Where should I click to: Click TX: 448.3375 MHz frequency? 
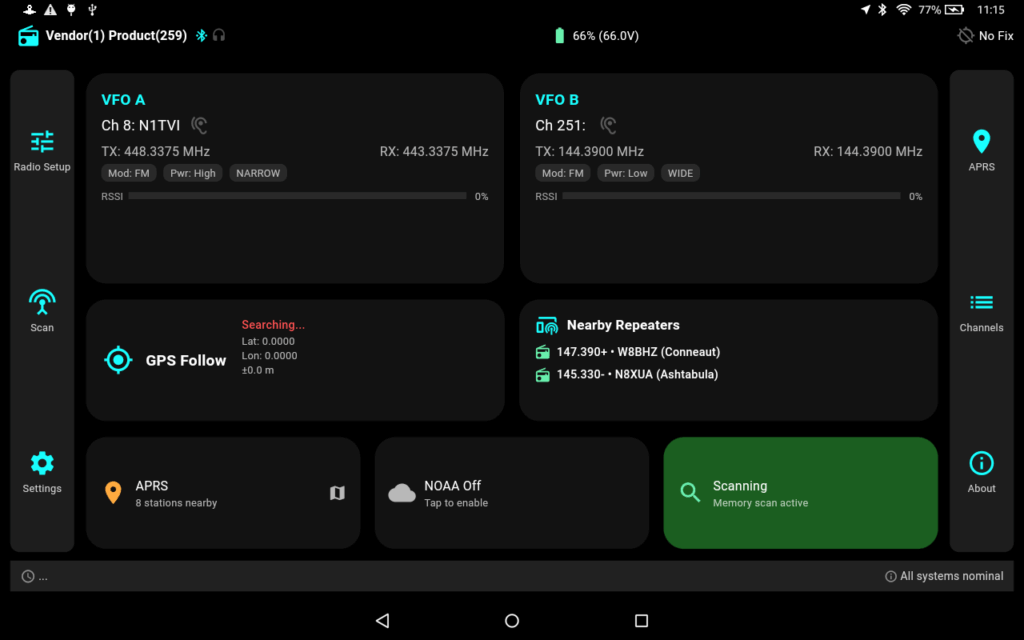(155, 152)
